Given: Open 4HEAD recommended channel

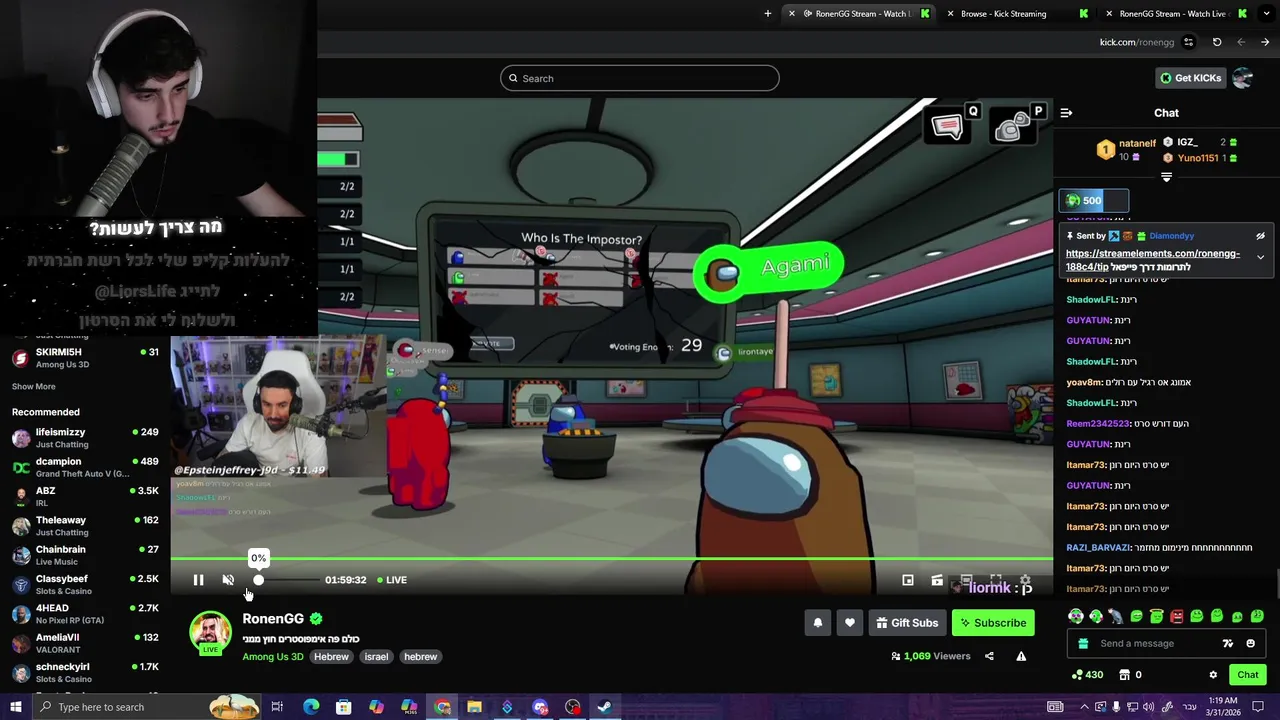Looking at the screenshot, I should click(x=85, y=614).
